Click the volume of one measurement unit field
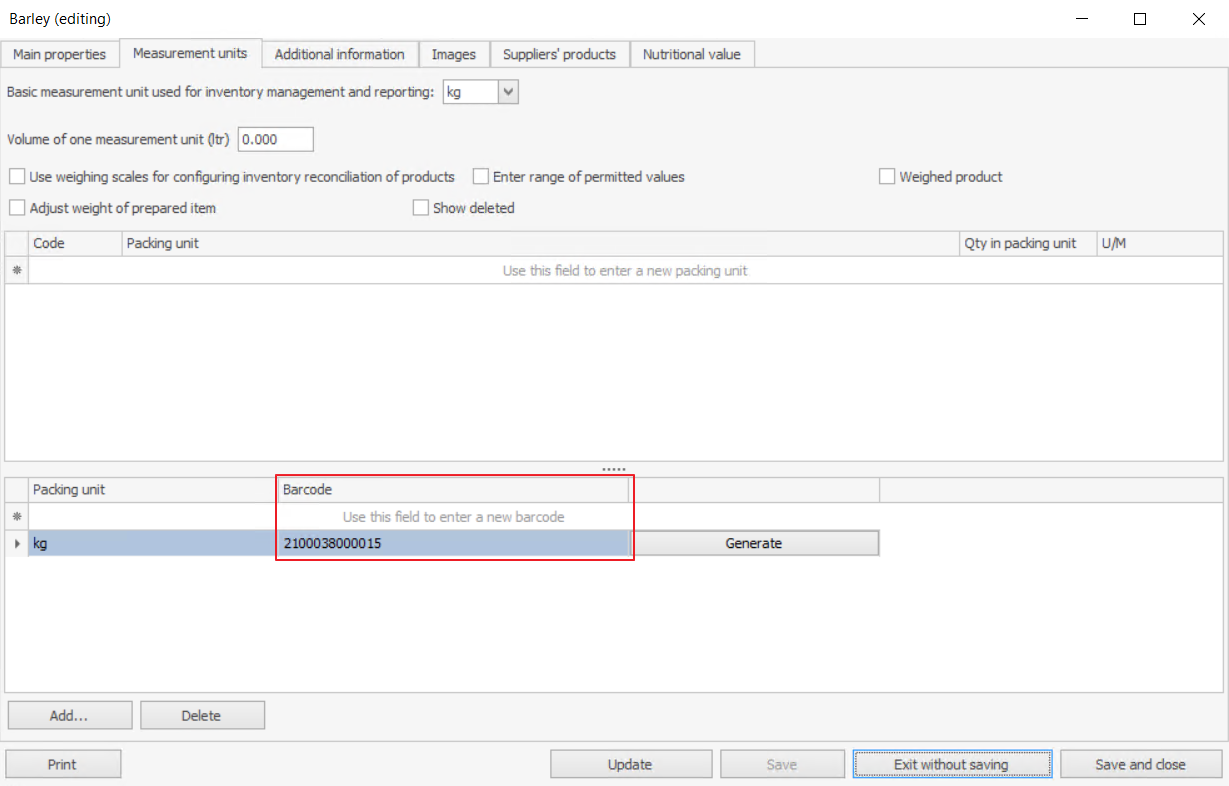The width and height of the screenshot is (1229, 786). (x=276, y=139)
